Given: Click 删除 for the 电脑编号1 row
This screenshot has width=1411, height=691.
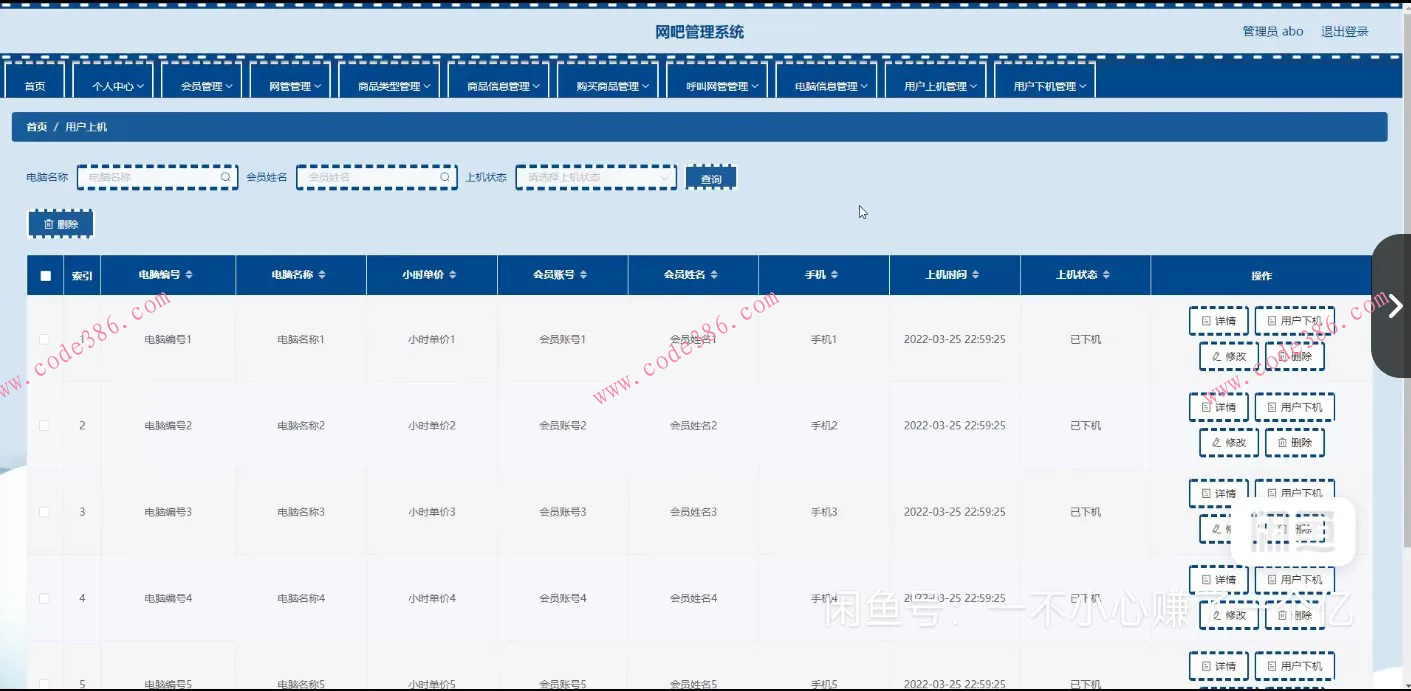Looking at the screenshot, I should 1294,356.
